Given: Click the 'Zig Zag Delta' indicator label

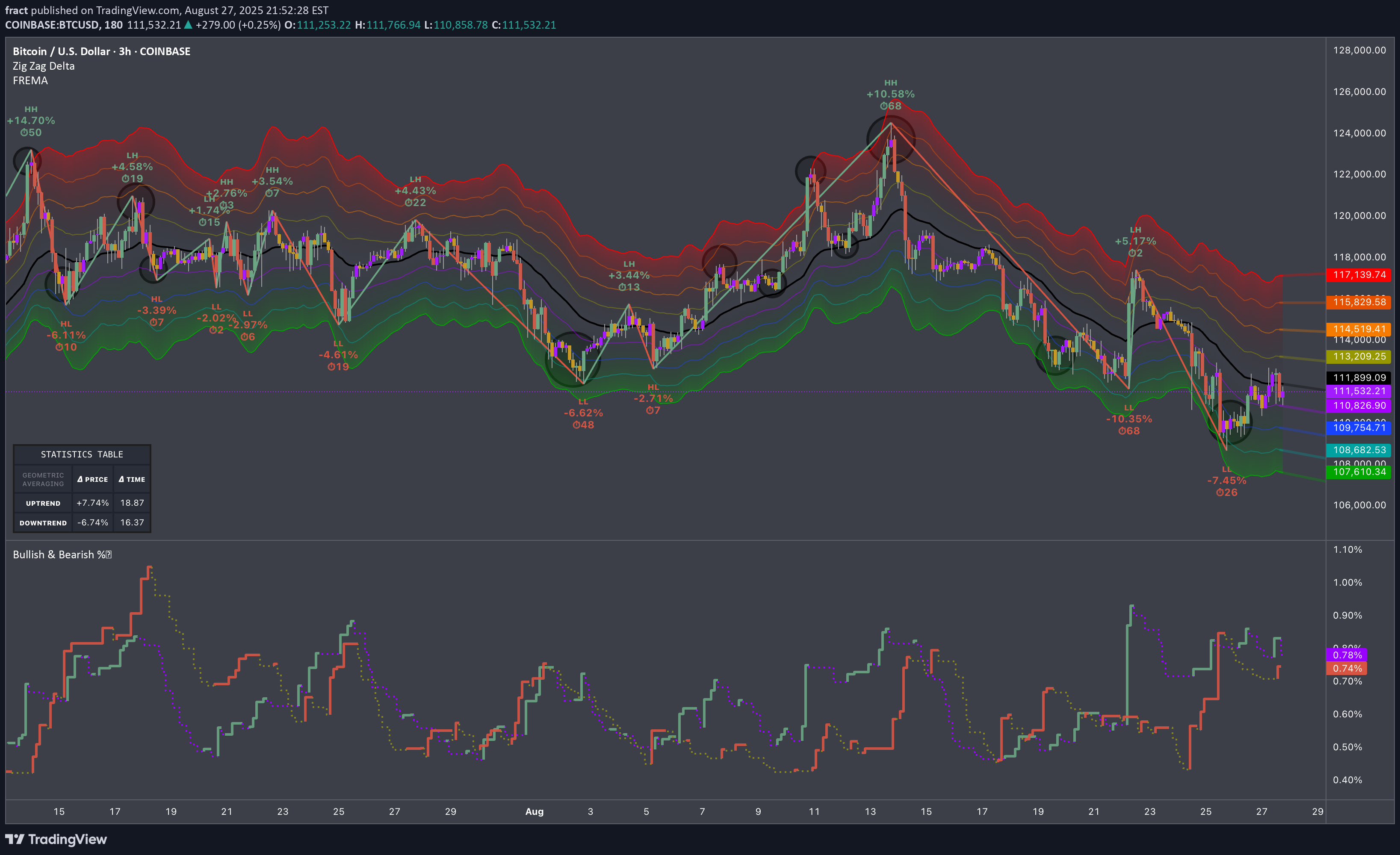Looking at the screenshot, I should coord(44,66).
